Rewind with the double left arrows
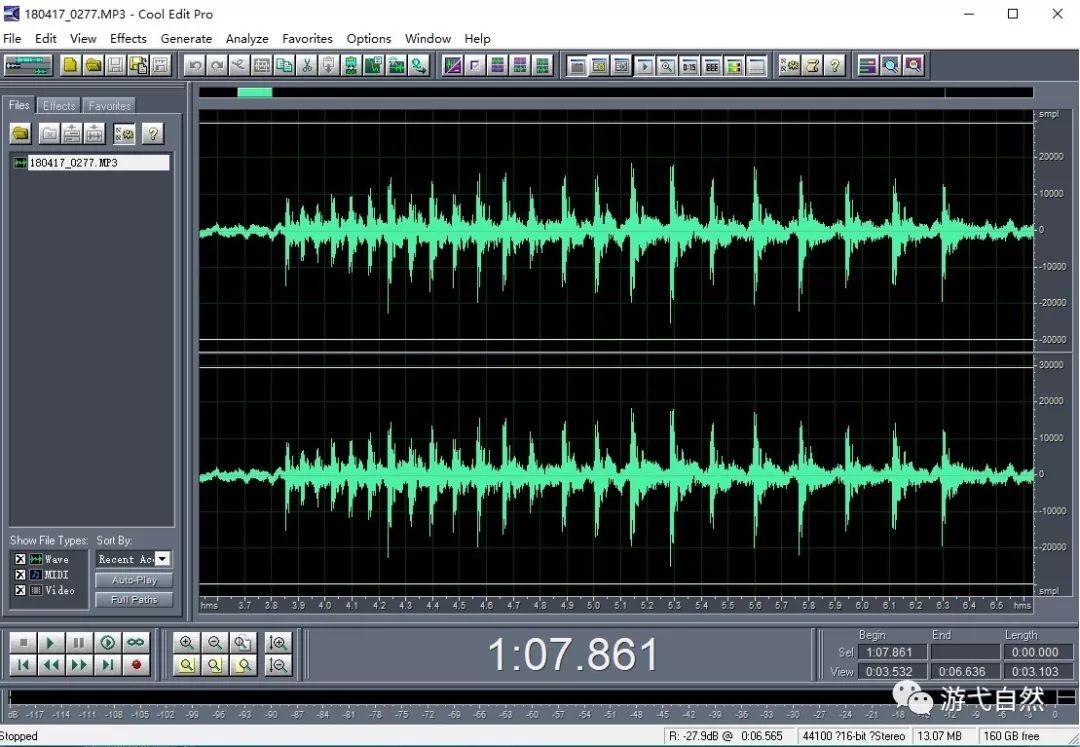 50,665
